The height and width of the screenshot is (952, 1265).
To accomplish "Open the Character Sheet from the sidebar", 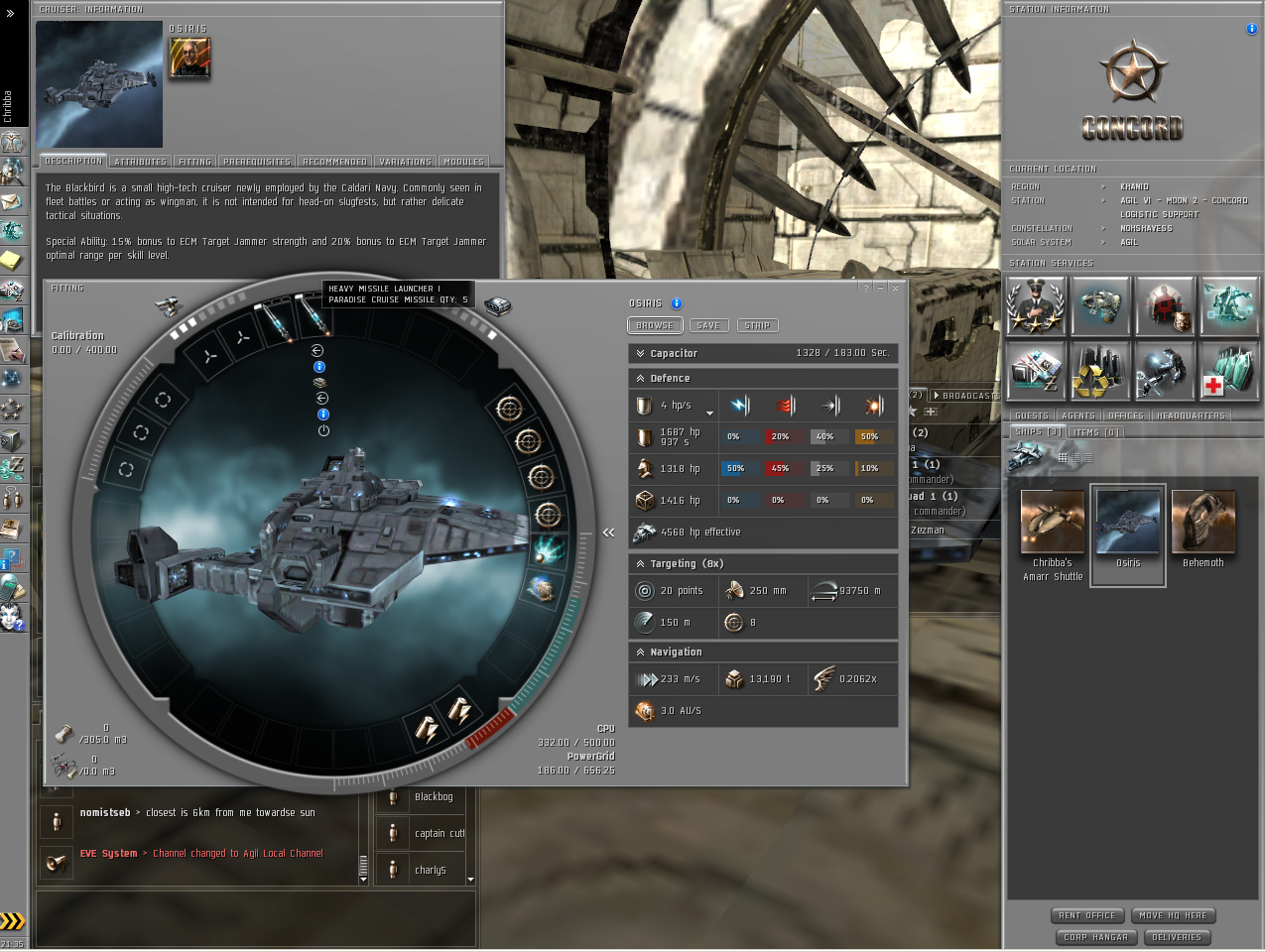I will pyautogui.click(x=12, y=141).
